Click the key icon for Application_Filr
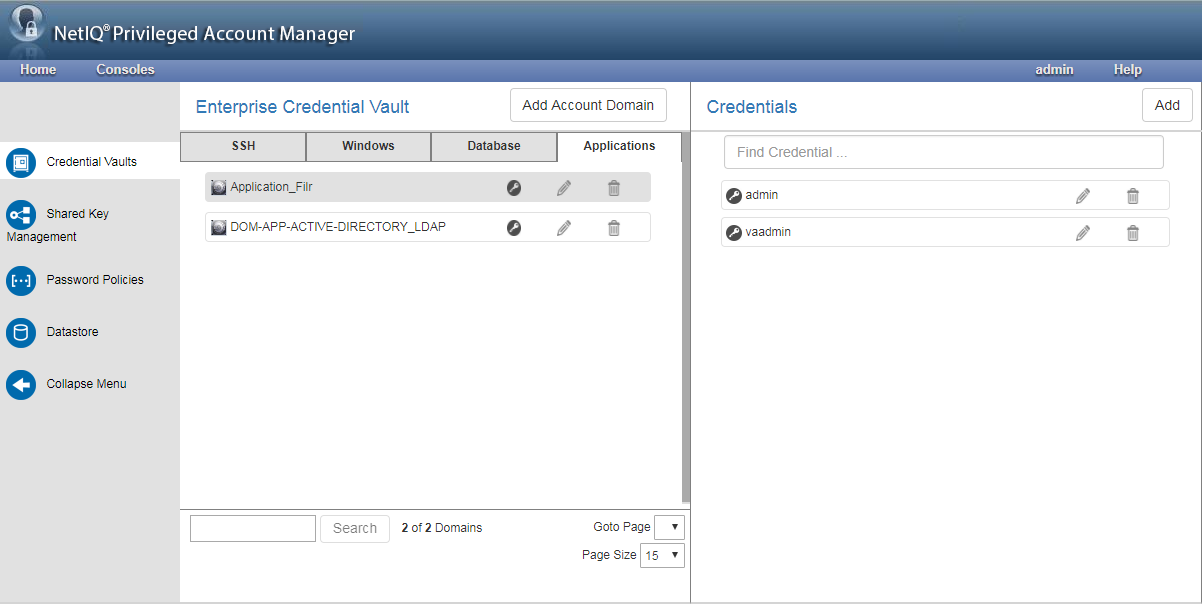The image size is (1202, 604). (x=514, y=187)
